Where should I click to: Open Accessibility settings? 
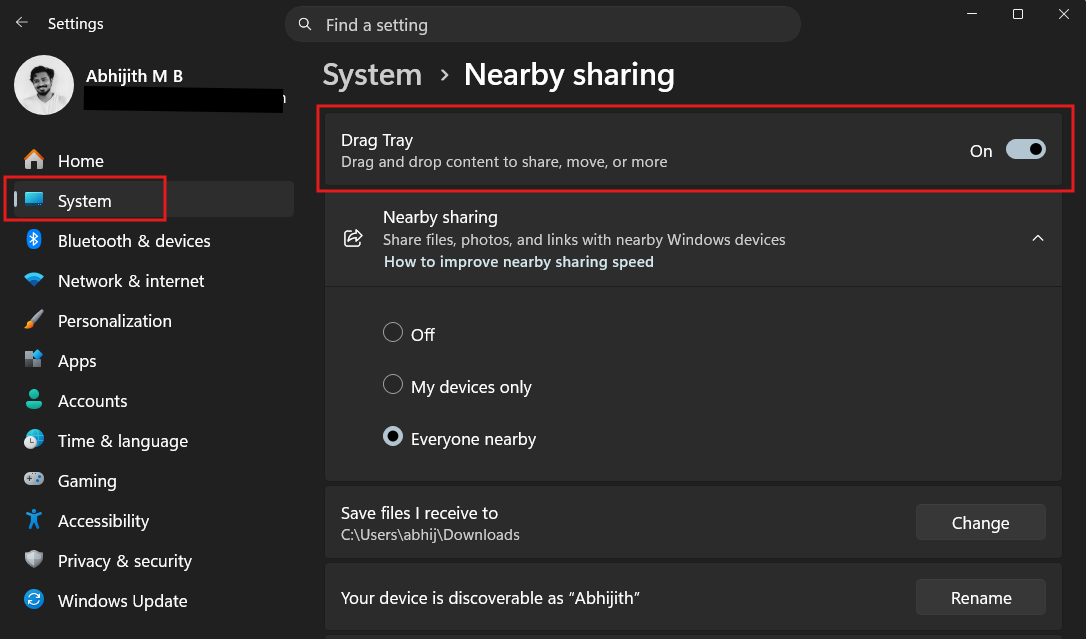tap(104, 520)
